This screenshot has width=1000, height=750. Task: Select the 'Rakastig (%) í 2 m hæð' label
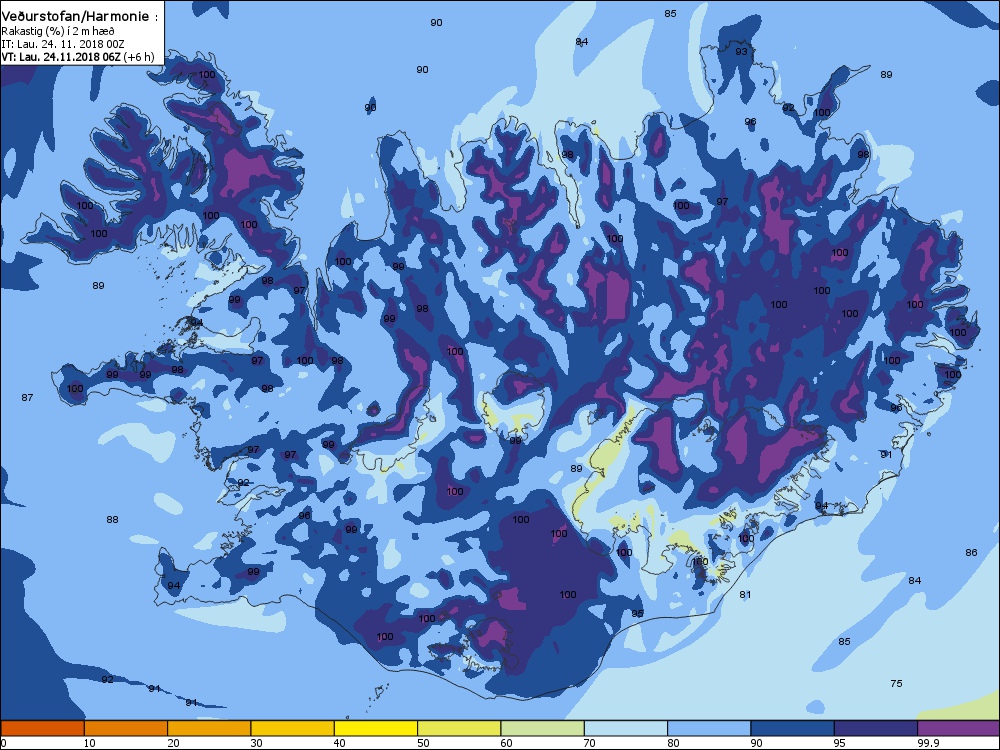[58, 31]
